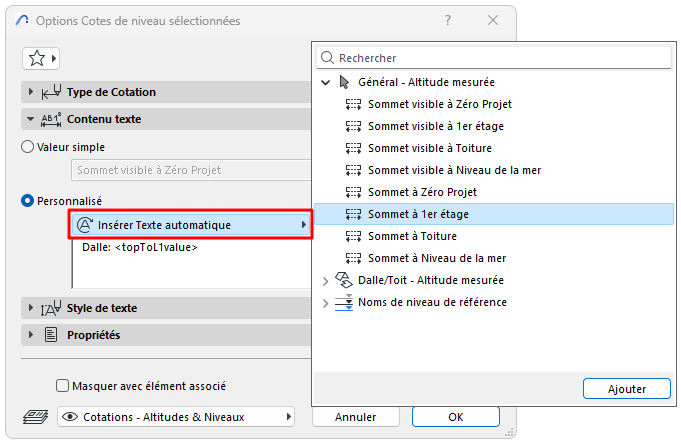Expand the Propriétés panel
This screenshot has height=444, width=681.
(x=30, y=335)
